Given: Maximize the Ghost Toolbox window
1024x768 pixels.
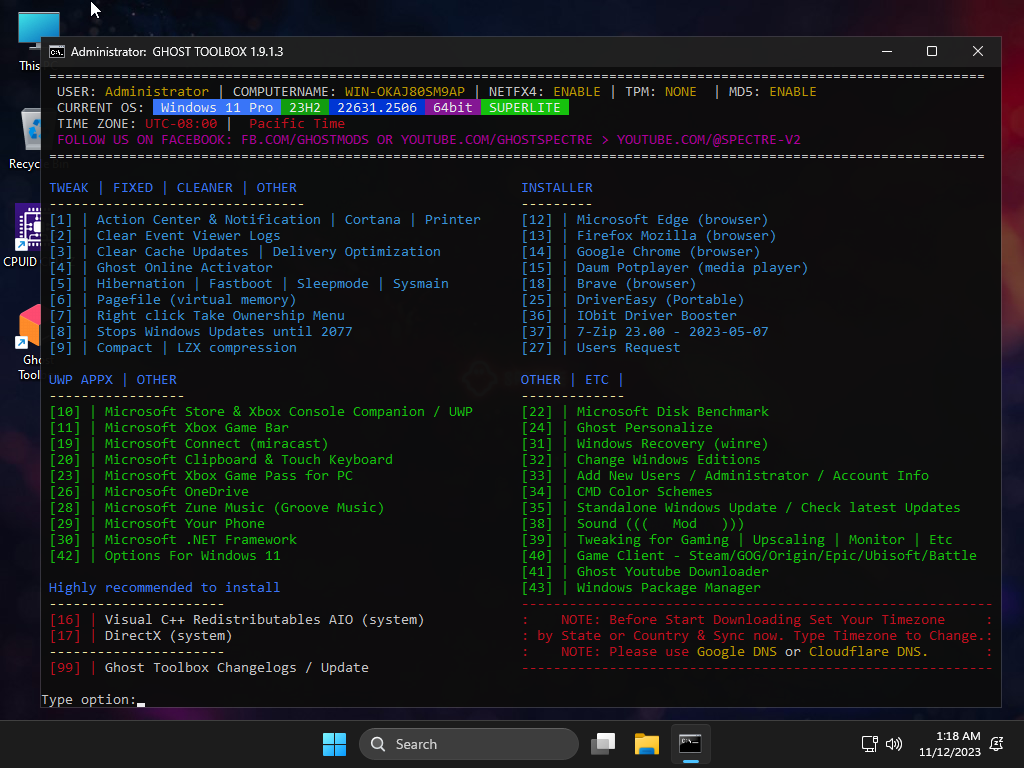Looking at the screenshot, I should [932, 51].
